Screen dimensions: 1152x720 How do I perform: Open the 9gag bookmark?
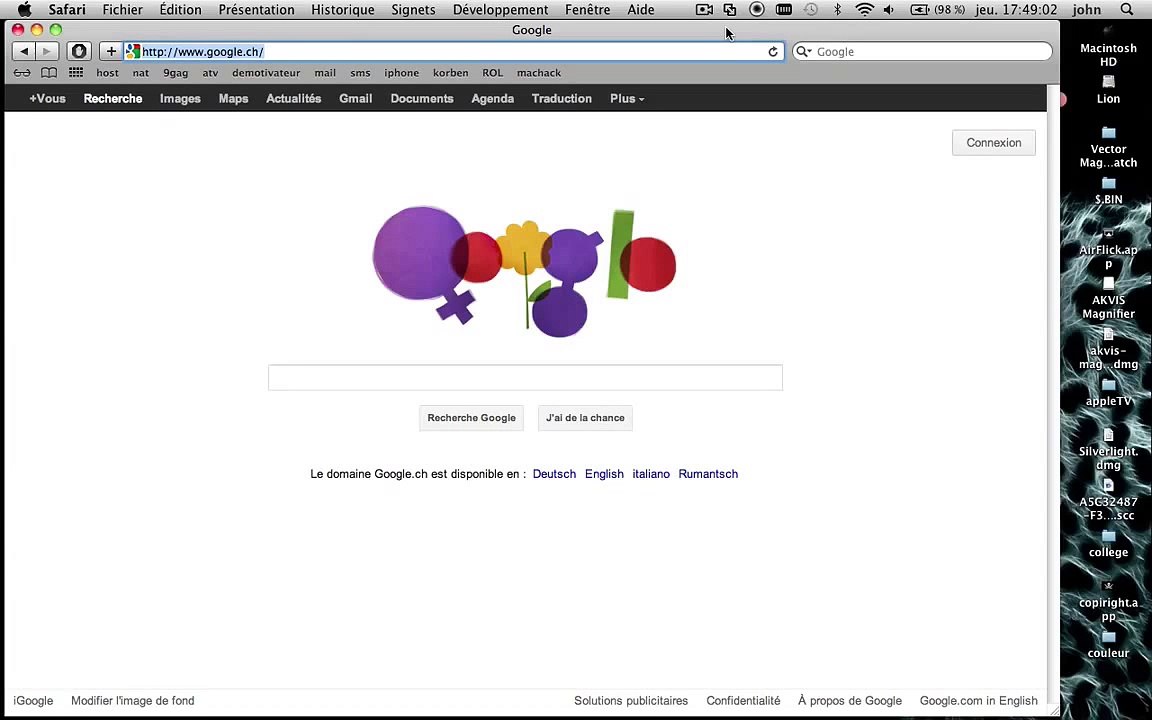[x=176, y=73]
